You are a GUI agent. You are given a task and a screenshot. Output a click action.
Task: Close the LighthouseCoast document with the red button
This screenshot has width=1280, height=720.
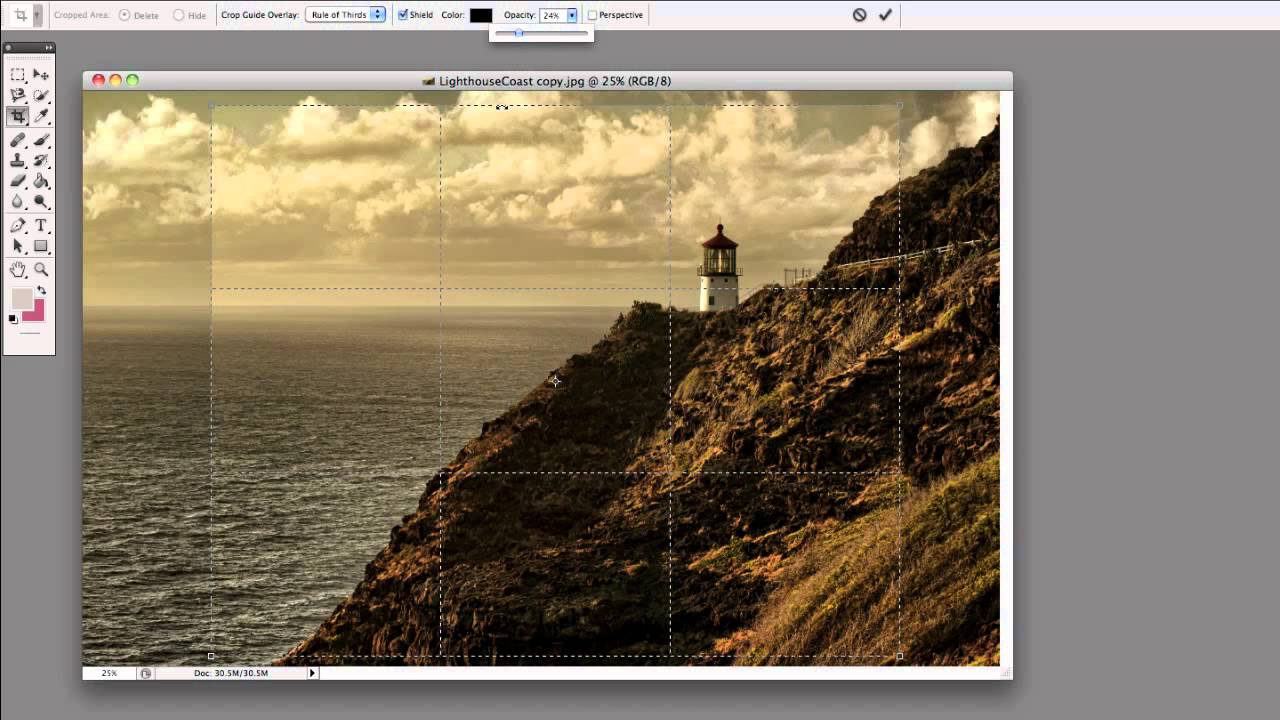pyautogui.click(x=98, y=80)
